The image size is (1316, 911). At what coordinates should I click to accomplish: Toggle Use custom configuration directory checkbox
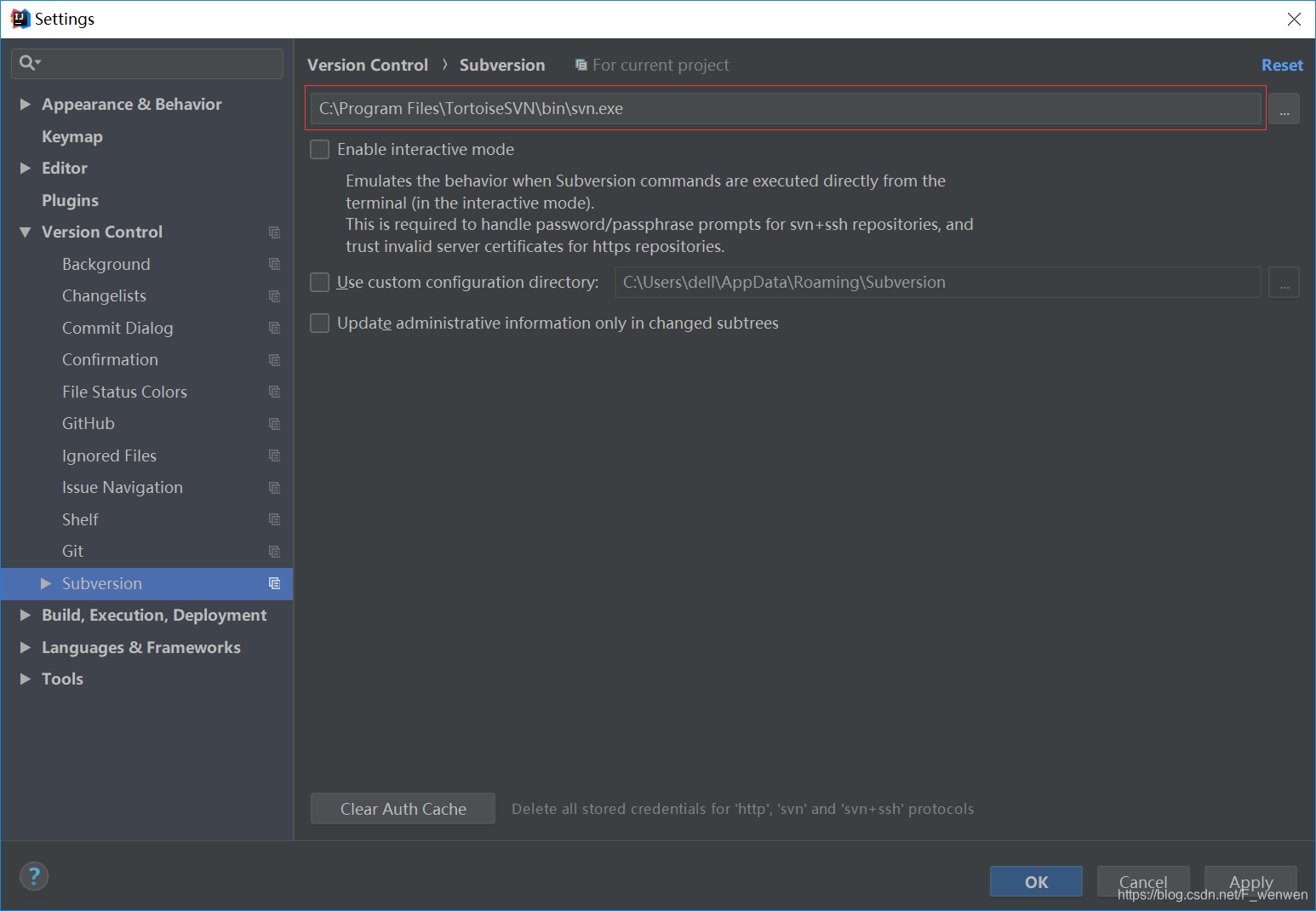tap(319, 283)
